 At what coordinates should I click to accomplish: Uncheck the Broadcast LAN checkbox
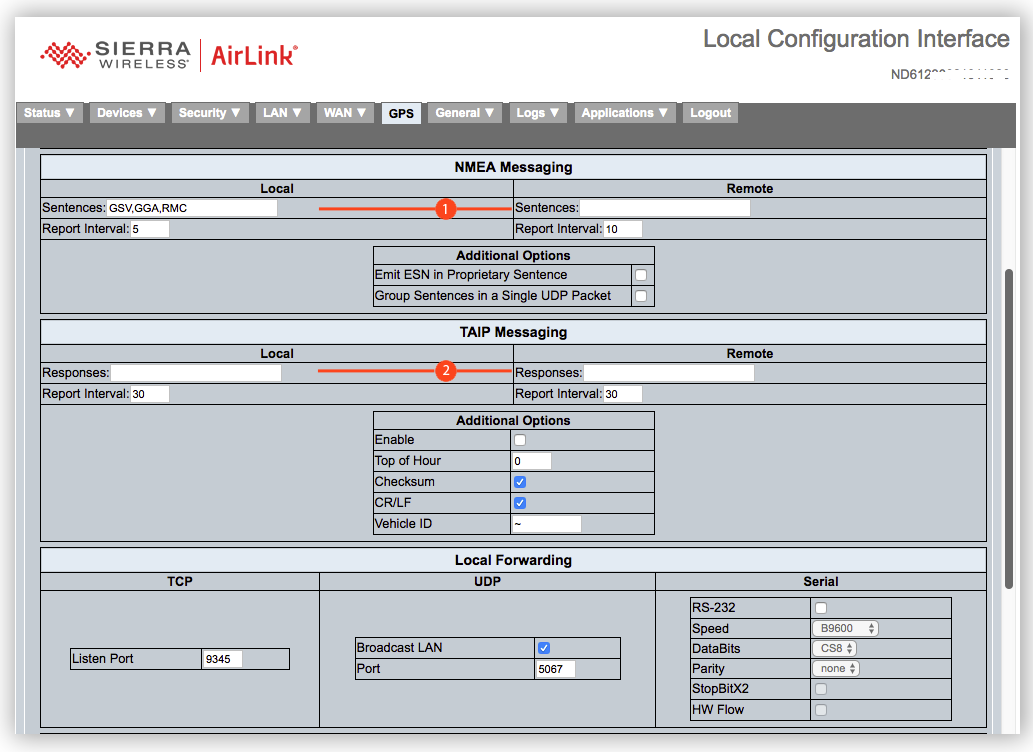click(544, 648)
